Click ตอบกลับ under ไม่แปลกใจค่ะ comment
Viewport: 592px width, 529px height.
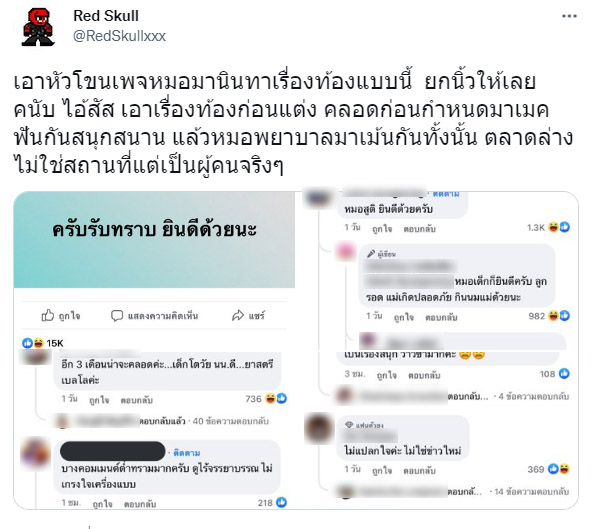point(419,470)
